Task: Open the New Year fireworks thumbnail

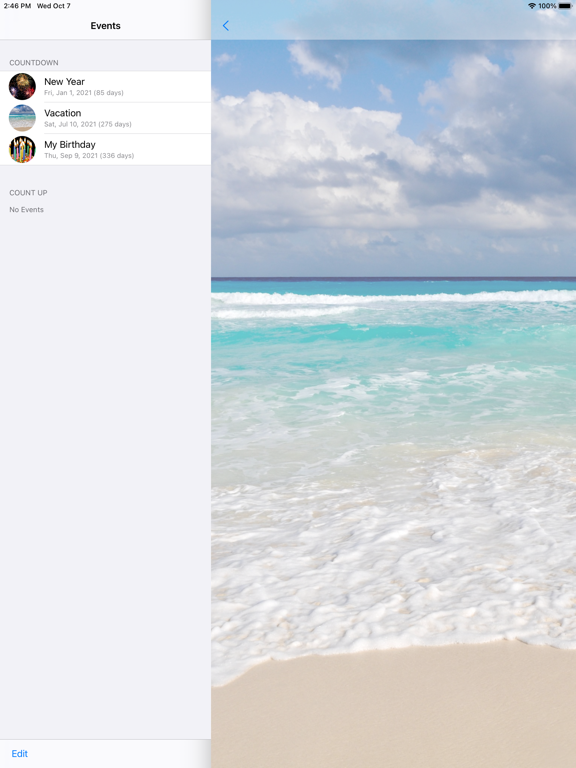Action: pyautogui.click(x=22, y=87)
